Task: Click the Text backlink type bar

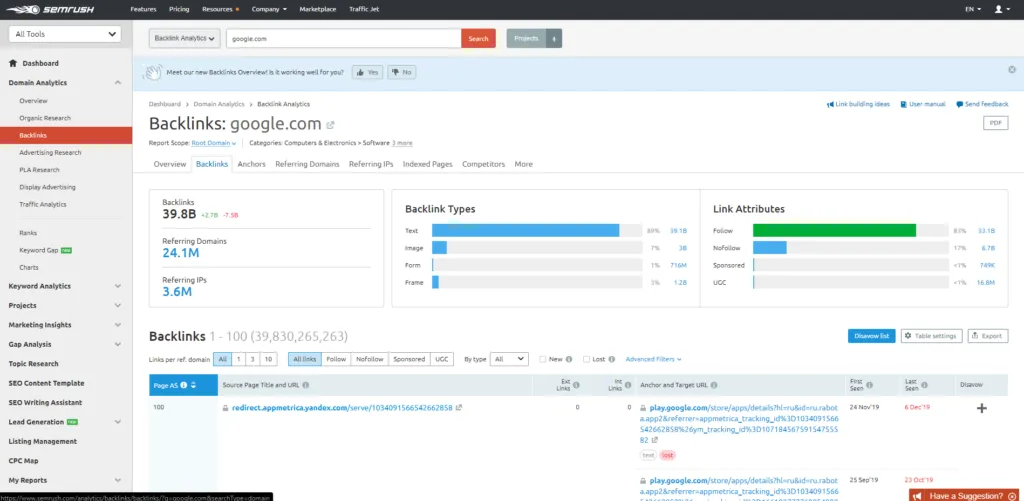Action: coord(525,231)
